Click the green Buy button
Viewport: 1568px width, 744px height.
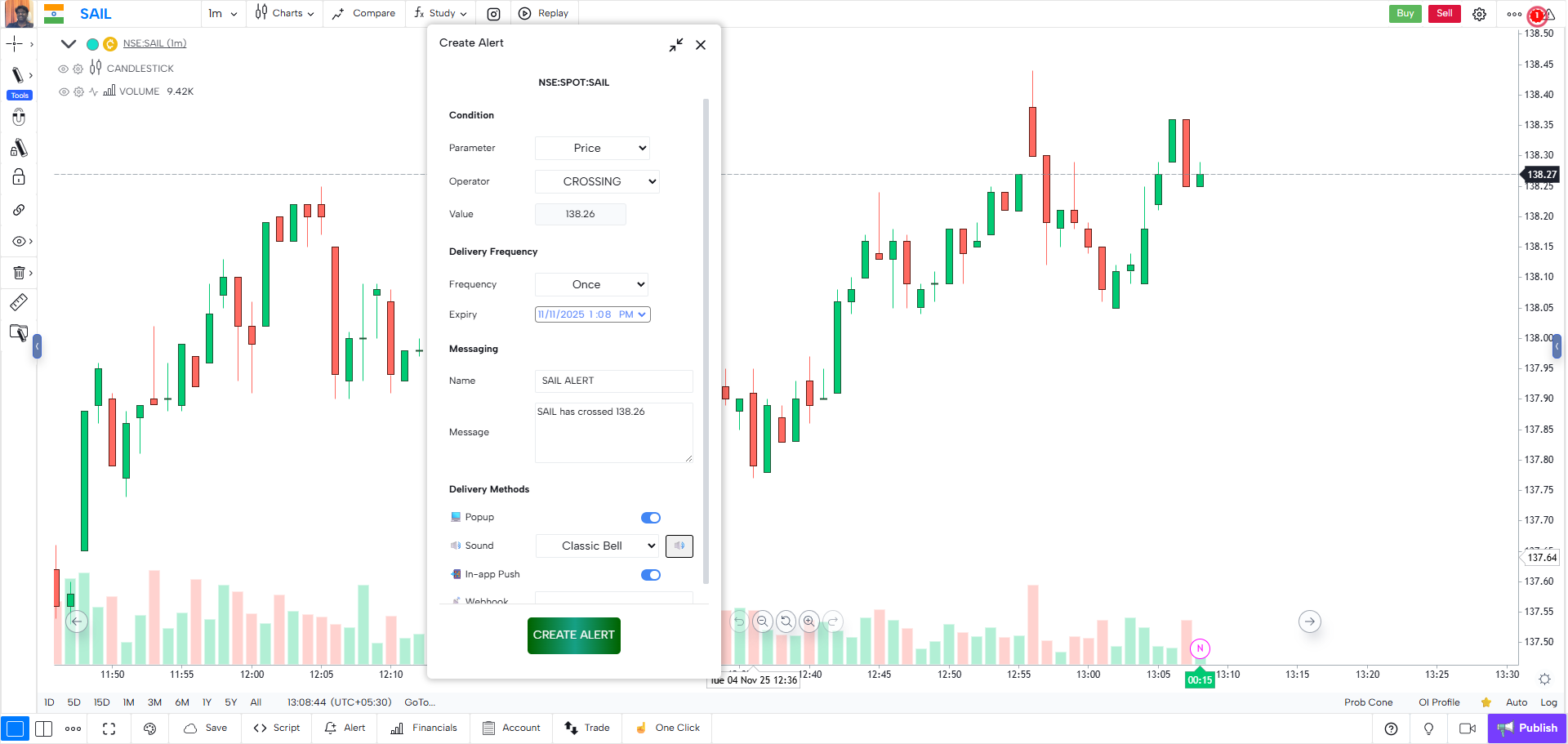[x=1405, y=13]
